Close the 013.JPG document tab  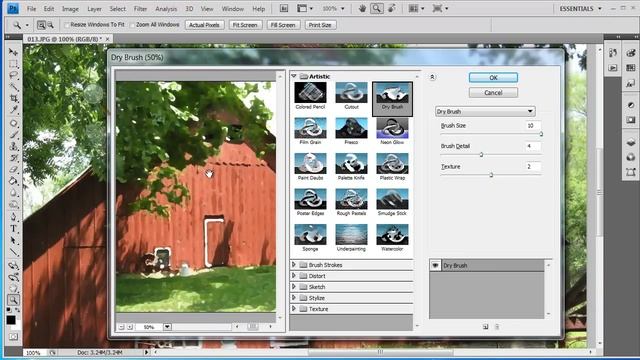click(107, 39)
